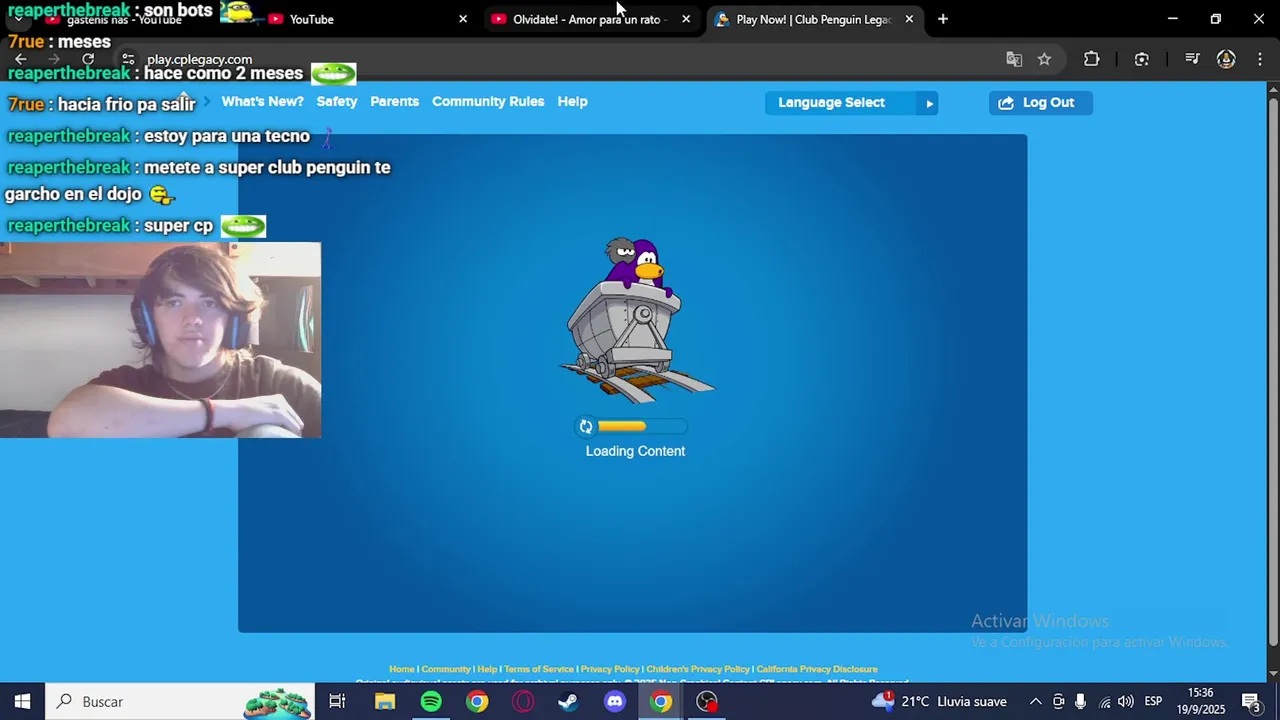
Task: Open the Privacy Policy footer link
Action: click(x=610, y=669)
